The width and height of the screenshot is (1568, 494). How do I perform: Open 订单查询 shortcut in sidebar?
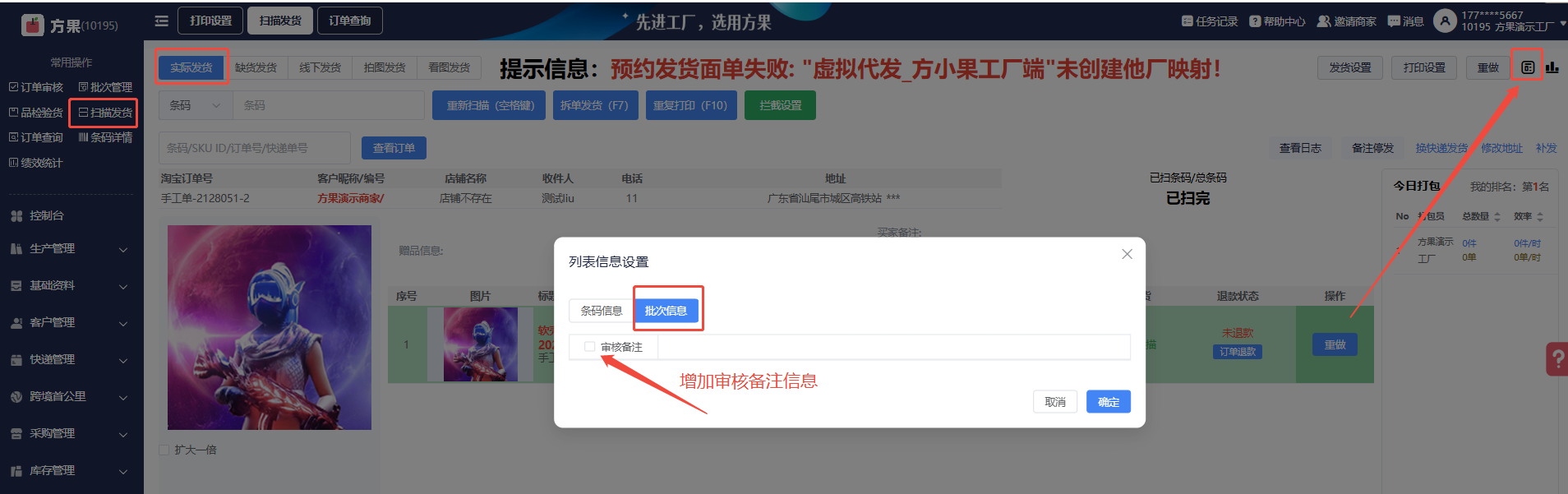click(36, 137)
